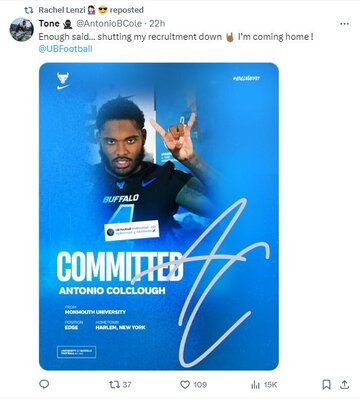Image resolution: width=360 pixels, height=400 pixels.
Task: Open the three-dot more options menu
Action: [x=344, y=24]
